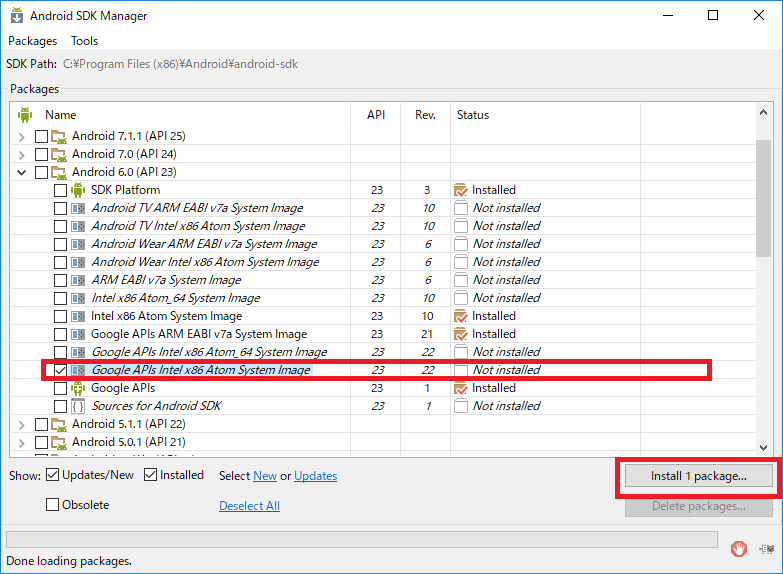Click icon of Google APIs Intel x86 Atom_64 System Image

click(78, 352)
